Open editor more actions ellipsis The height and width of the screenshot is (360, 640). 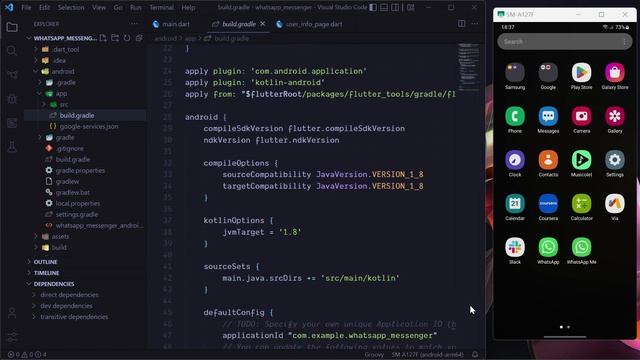click(x=474, y=24)
